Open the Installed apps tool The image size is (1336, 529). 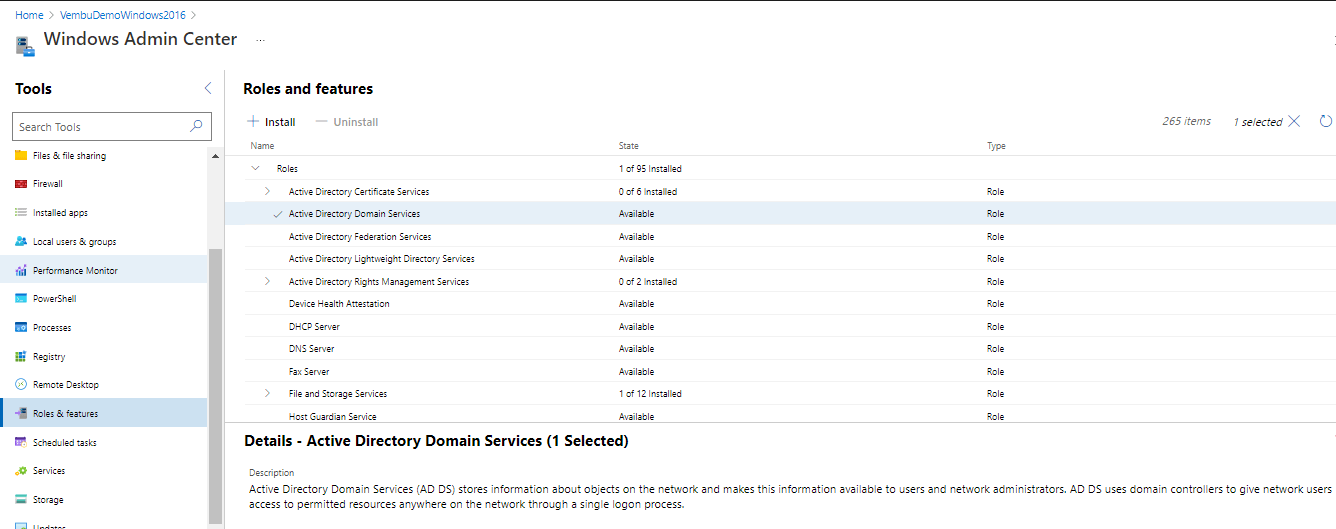pos(60,213)
